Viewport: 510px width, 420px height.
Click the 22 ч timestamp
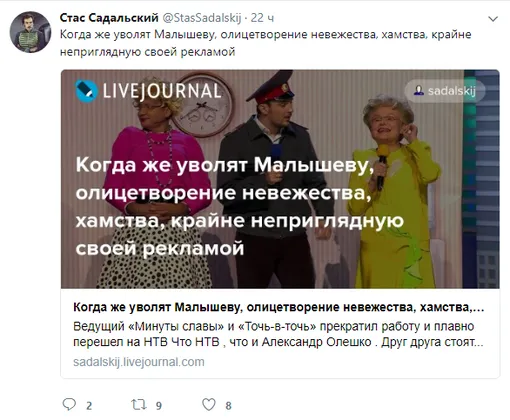point(262,18)
